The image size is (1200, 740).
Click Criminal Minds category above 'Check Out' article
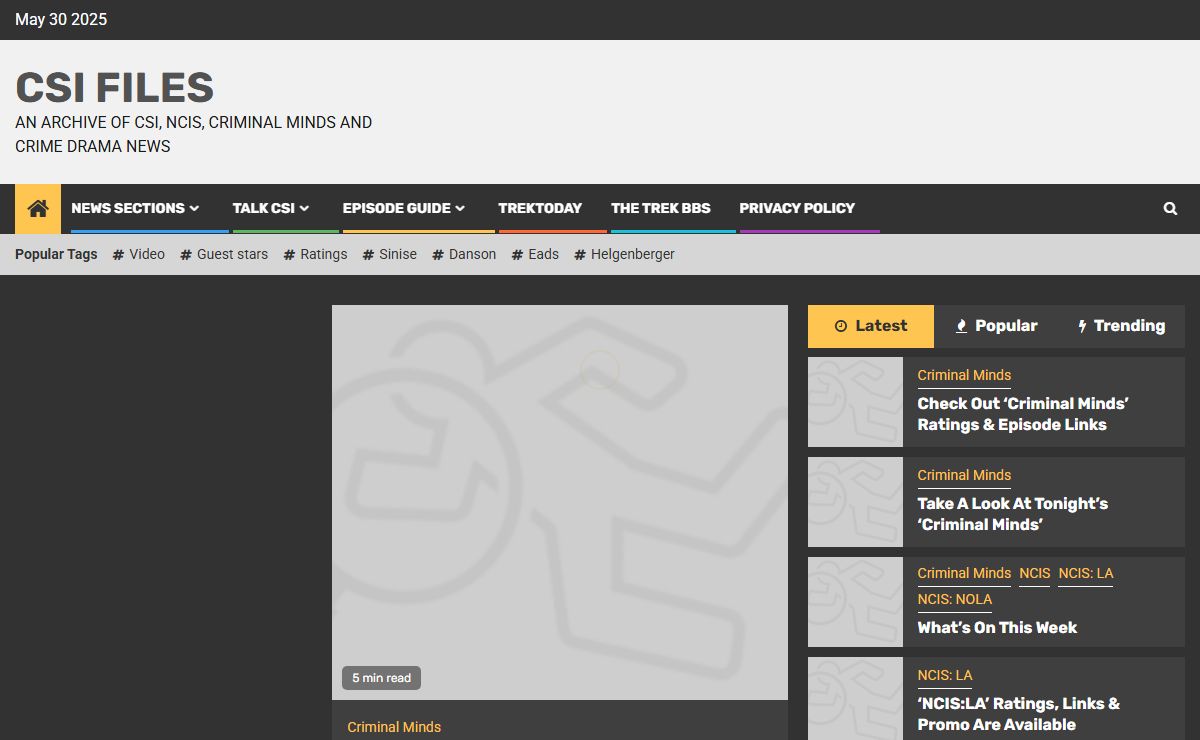point(964,375)
